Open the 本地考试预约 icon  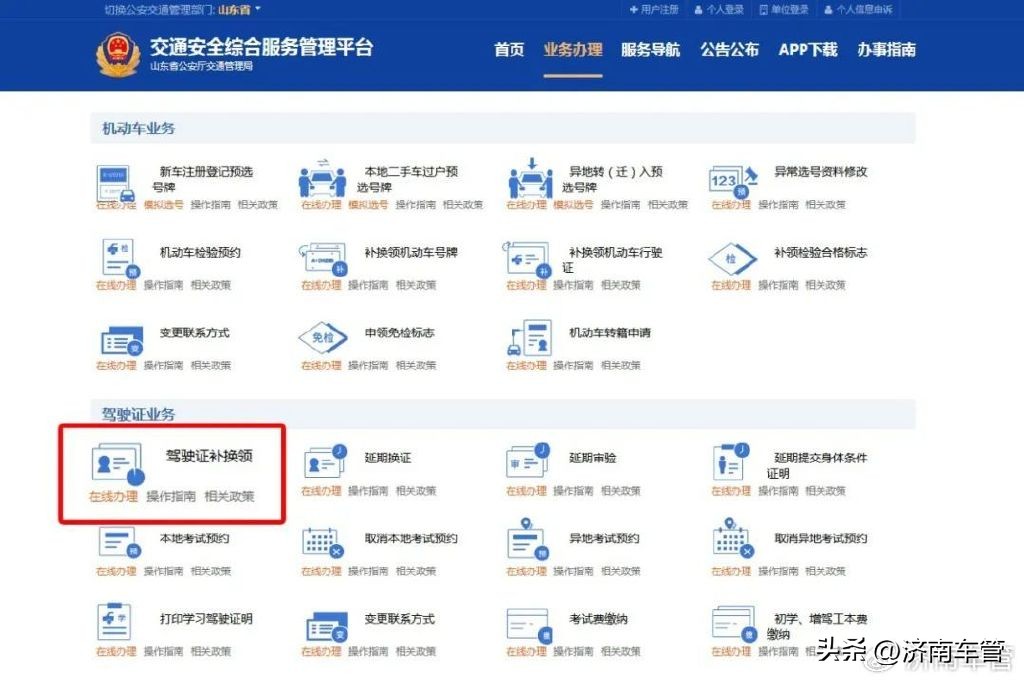[116, 543]
